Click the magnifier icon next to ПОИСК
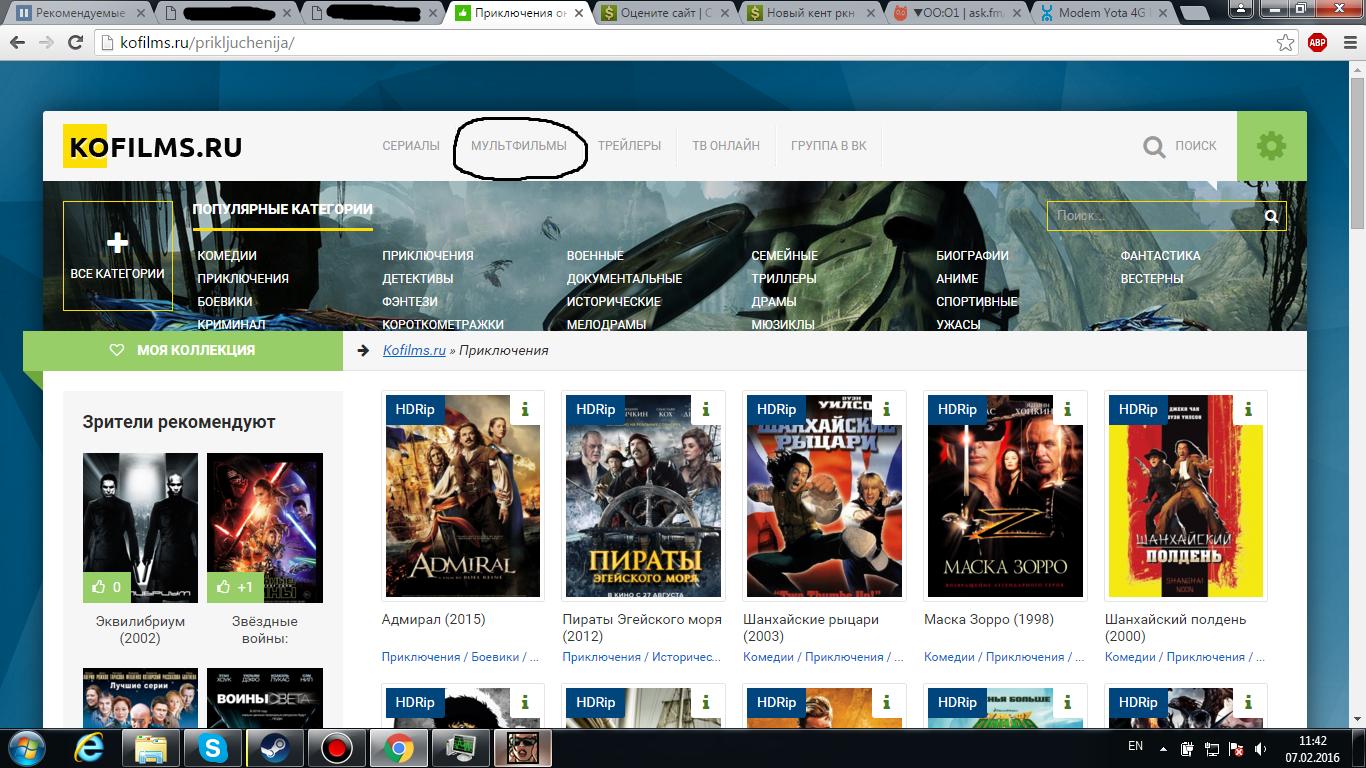Image resolution: width=1366 pixels, height=768 pixels. (x=1154, y=147)
